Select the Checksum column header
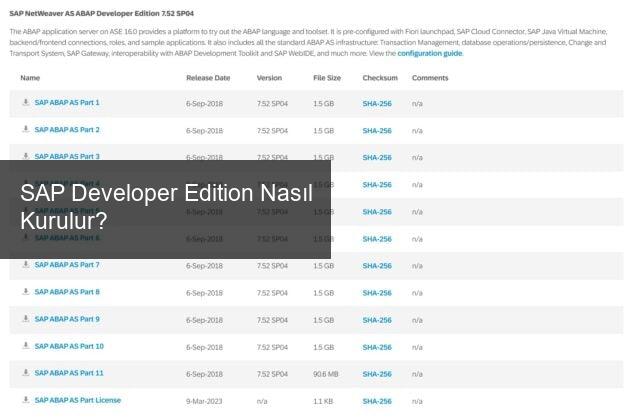 379,77
